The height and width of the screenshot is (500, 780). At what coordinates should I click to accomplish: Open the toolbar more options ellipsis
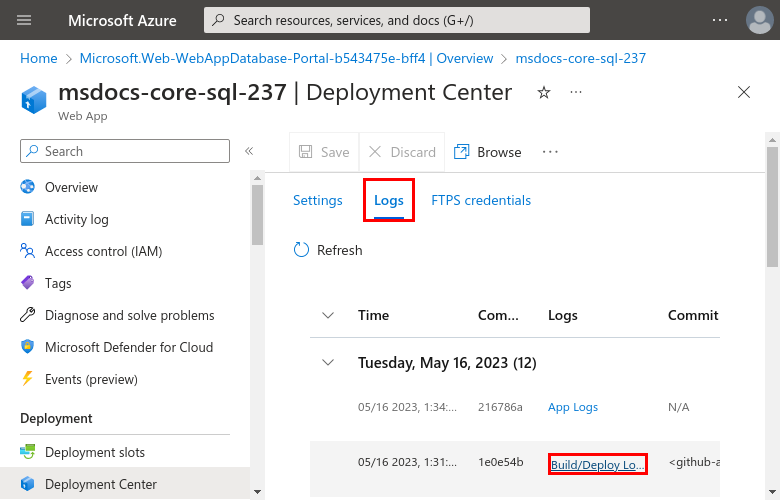point(550,152)
